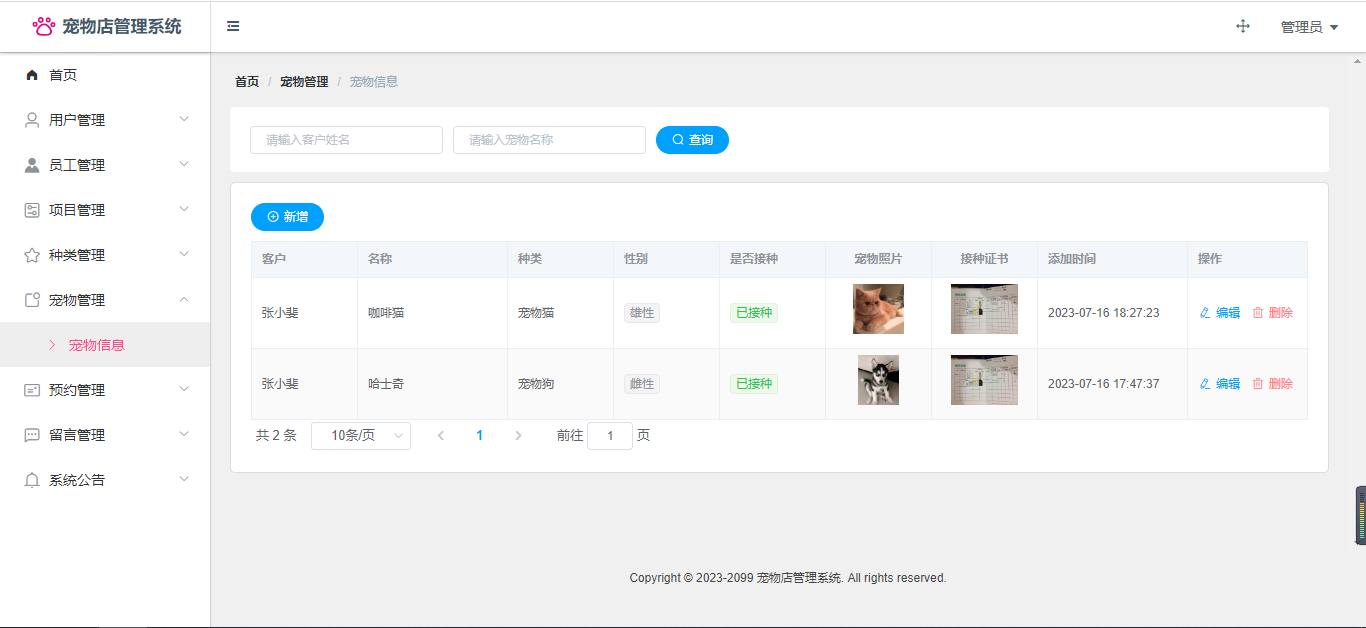Click the fullscreen arrows icon
The height and width of the screenshot is (628, 1366).
click(1243, 26)
